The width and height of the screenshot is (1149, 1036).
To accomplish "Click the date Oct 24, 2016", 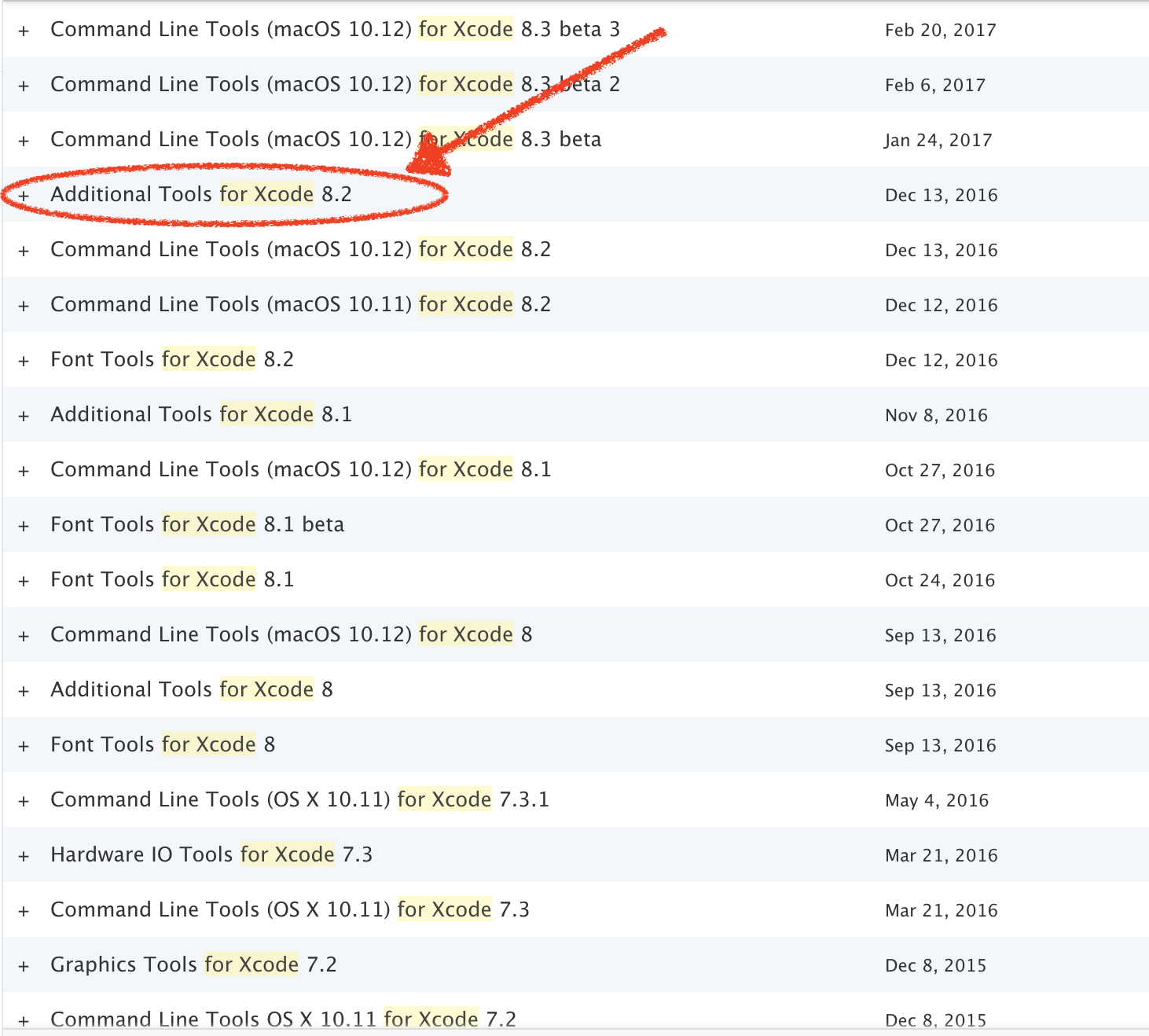I will pyautogui.click(x=940, y=581).
